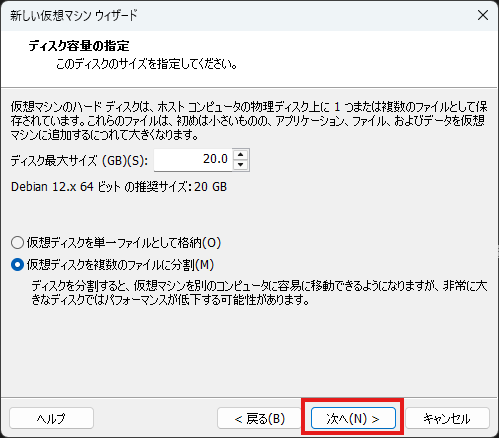Select store virtual disk as single file option
This screenshot has width=499, height=438.
(116, 242)
